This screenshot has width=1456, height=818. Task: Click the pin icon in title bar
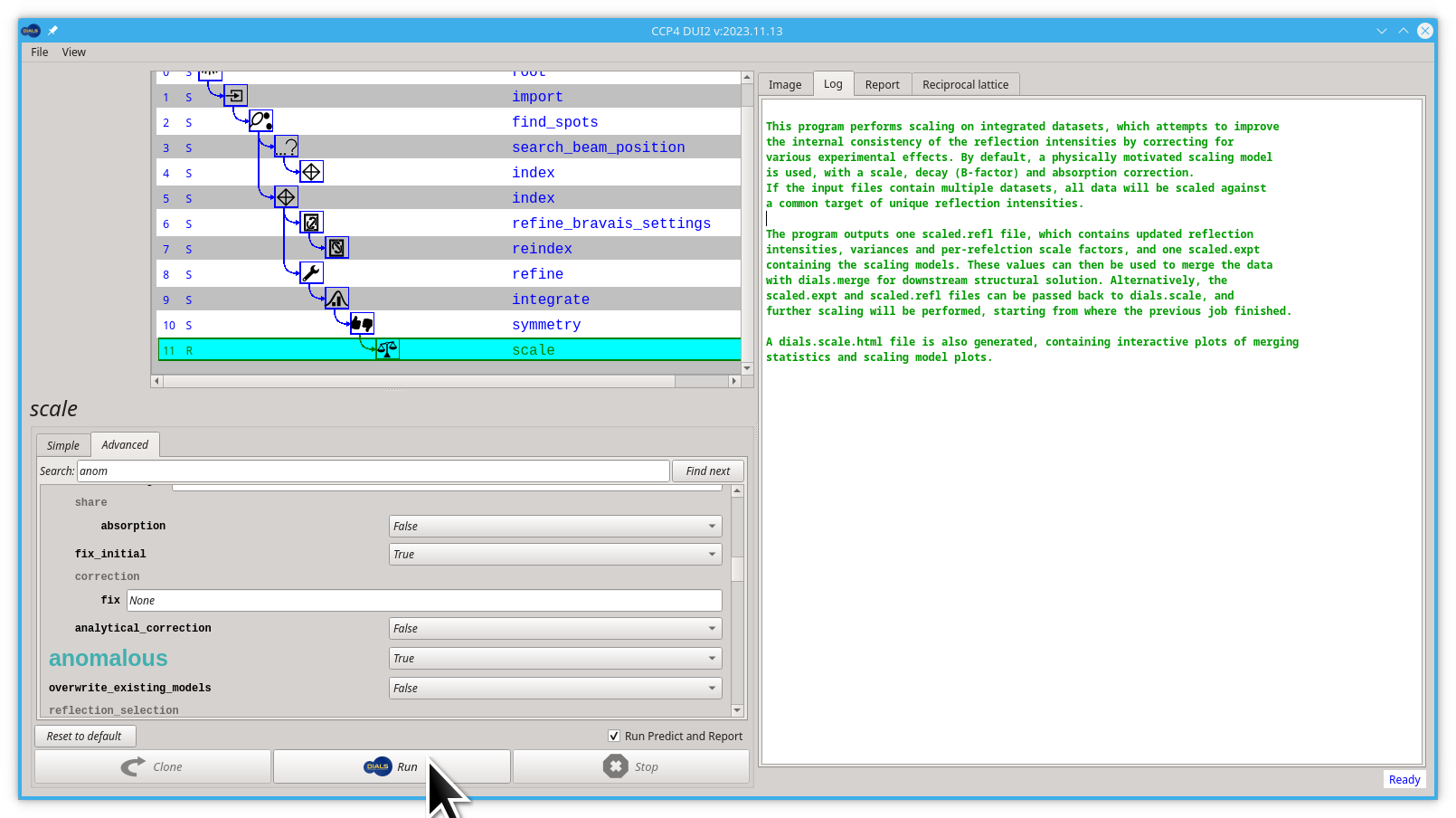click(x=52, y=31)
